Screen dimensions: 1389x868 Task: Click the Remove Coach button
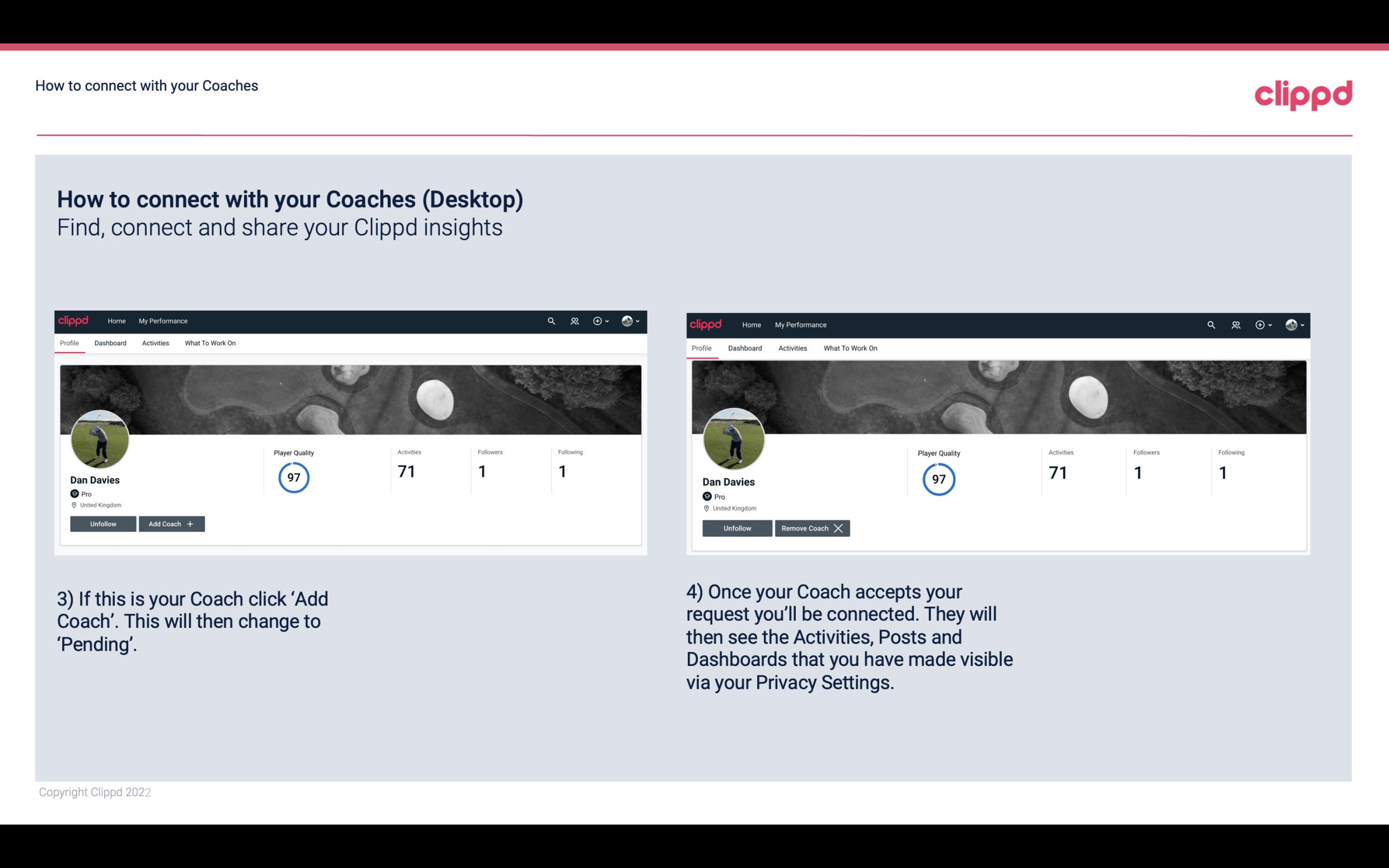pos(811,528)
